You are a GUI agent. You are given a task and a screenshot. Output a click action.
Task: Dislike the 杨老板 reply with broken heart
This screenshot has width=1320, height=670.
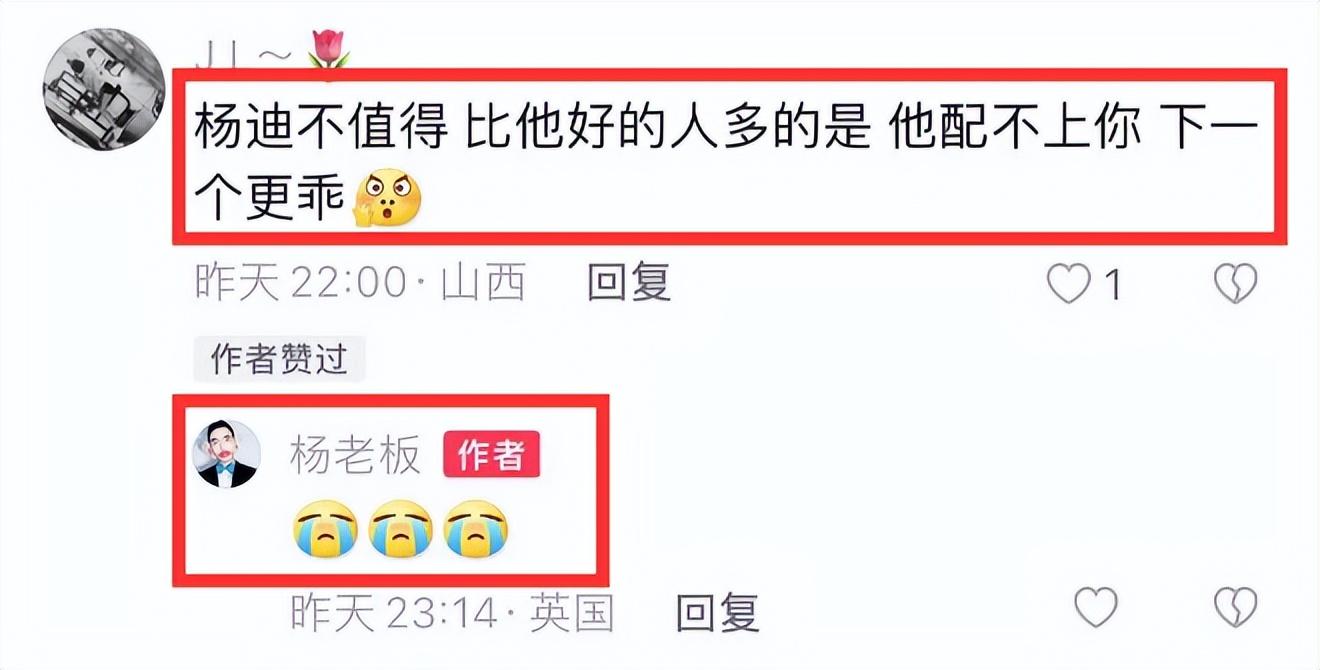pos(1235,607)
